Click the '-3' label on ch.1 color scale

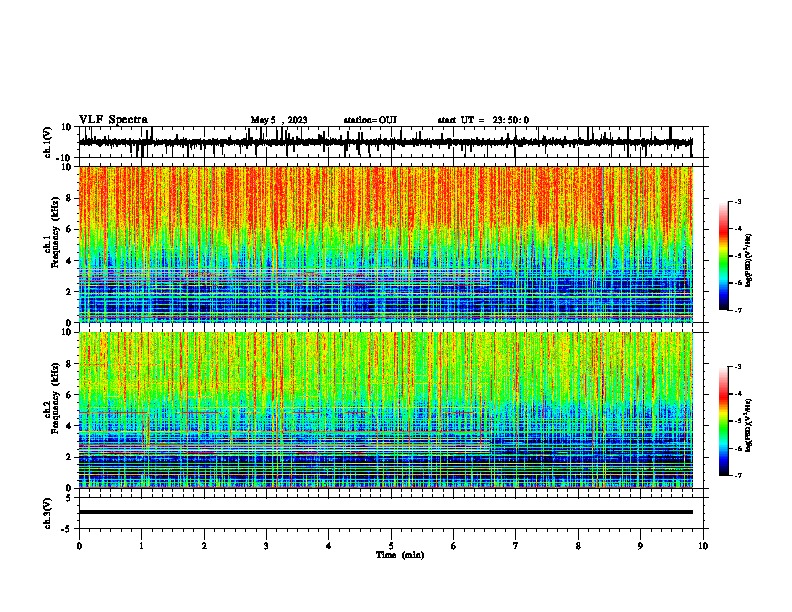pos(737,201)
